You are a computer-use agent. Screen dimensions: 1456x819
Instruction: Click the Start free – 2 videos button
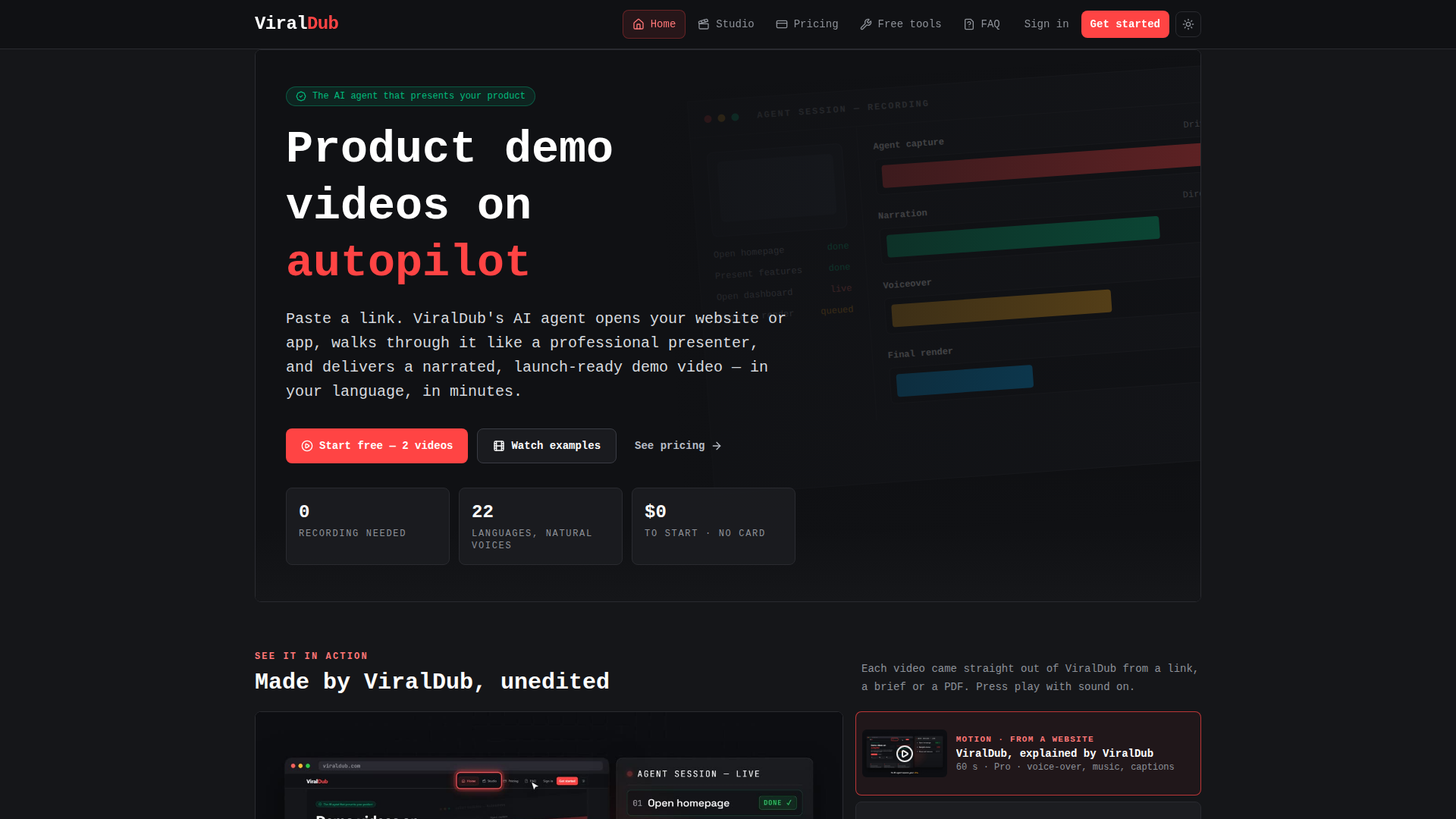pos(377,446)
